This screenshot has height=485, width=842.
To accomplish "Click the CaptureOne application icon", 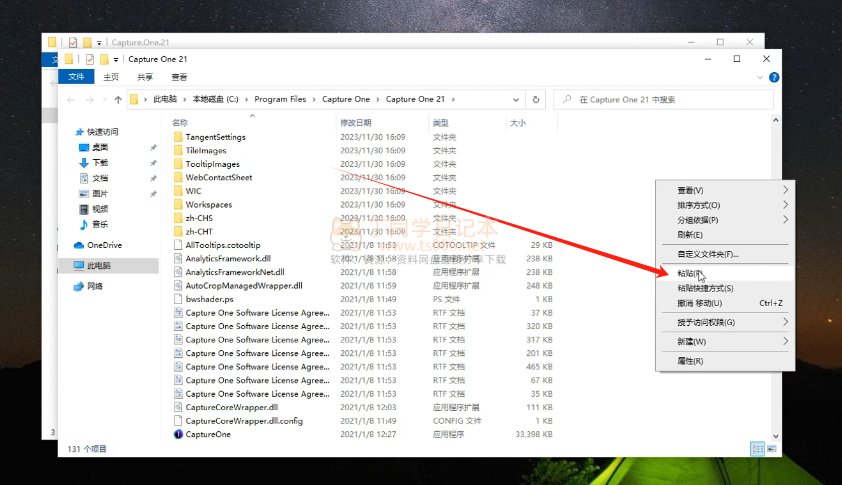I will (x=178, y=434).
